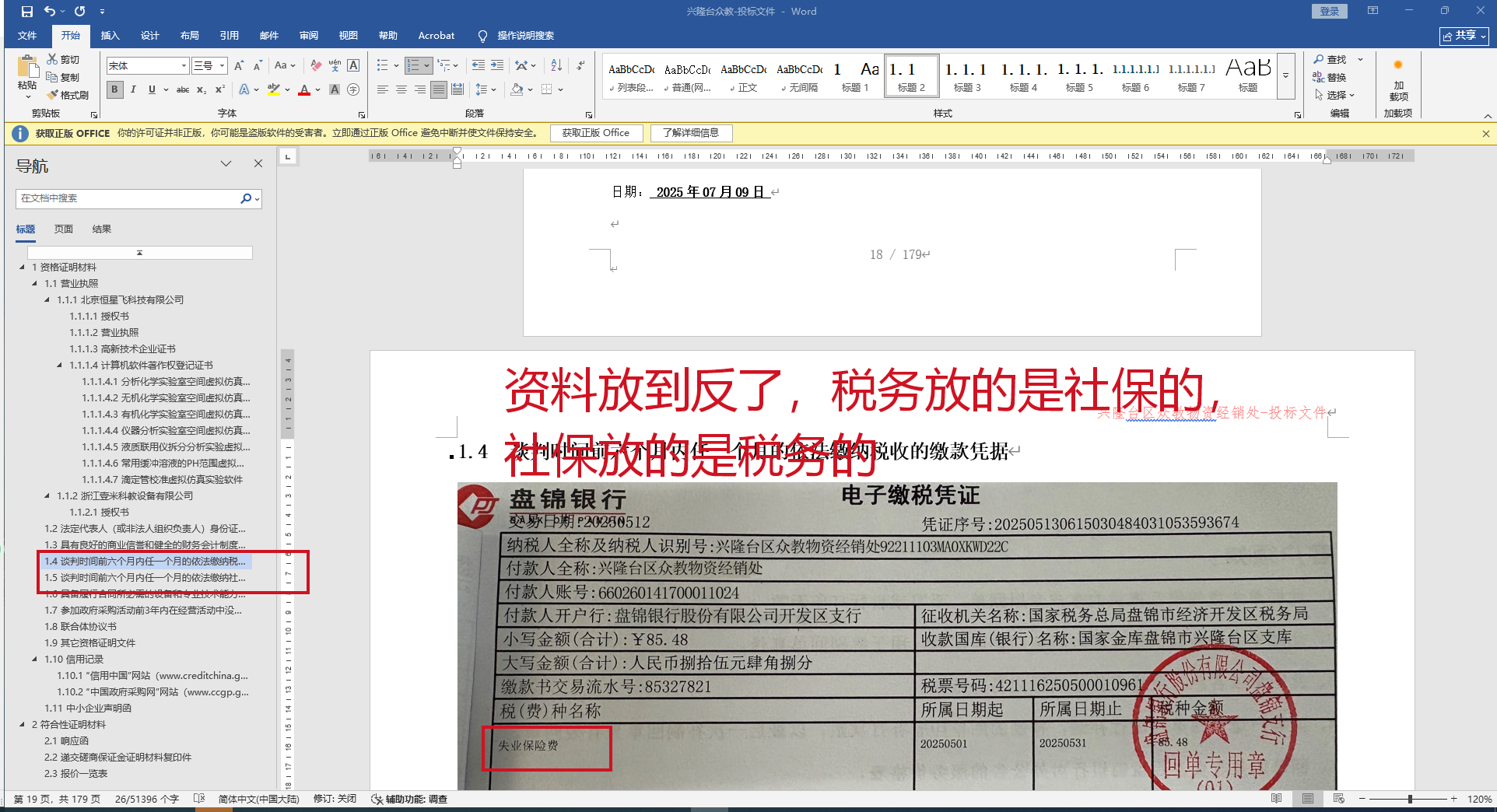This screenshot has width=1497, height=812.
Task: Click the 获取正版 Office button
Action: [x=596, y=133]
